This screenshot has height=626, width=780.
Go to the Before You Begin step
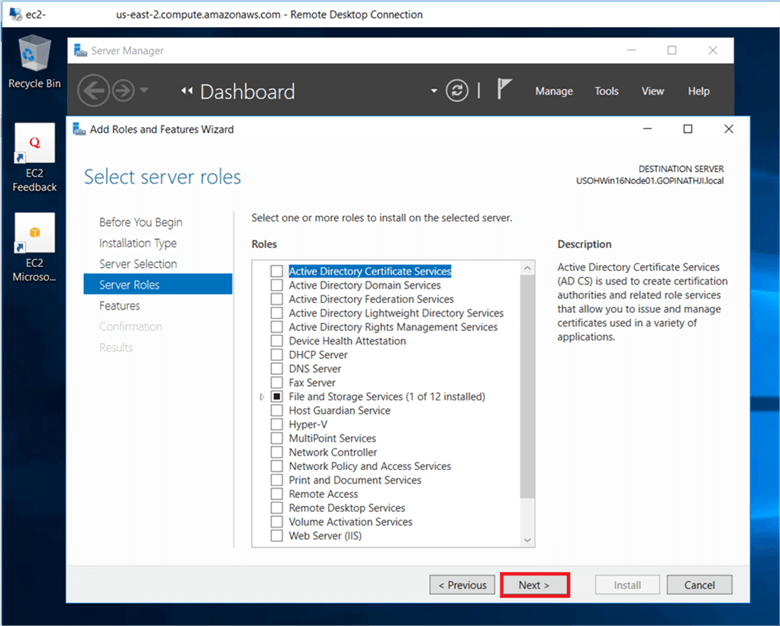point(141,222)
